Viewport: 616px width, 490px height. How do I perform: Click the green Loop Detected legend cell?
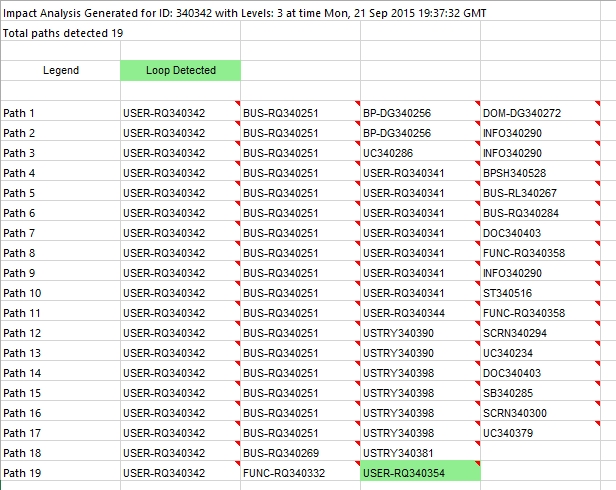[180, 71]
